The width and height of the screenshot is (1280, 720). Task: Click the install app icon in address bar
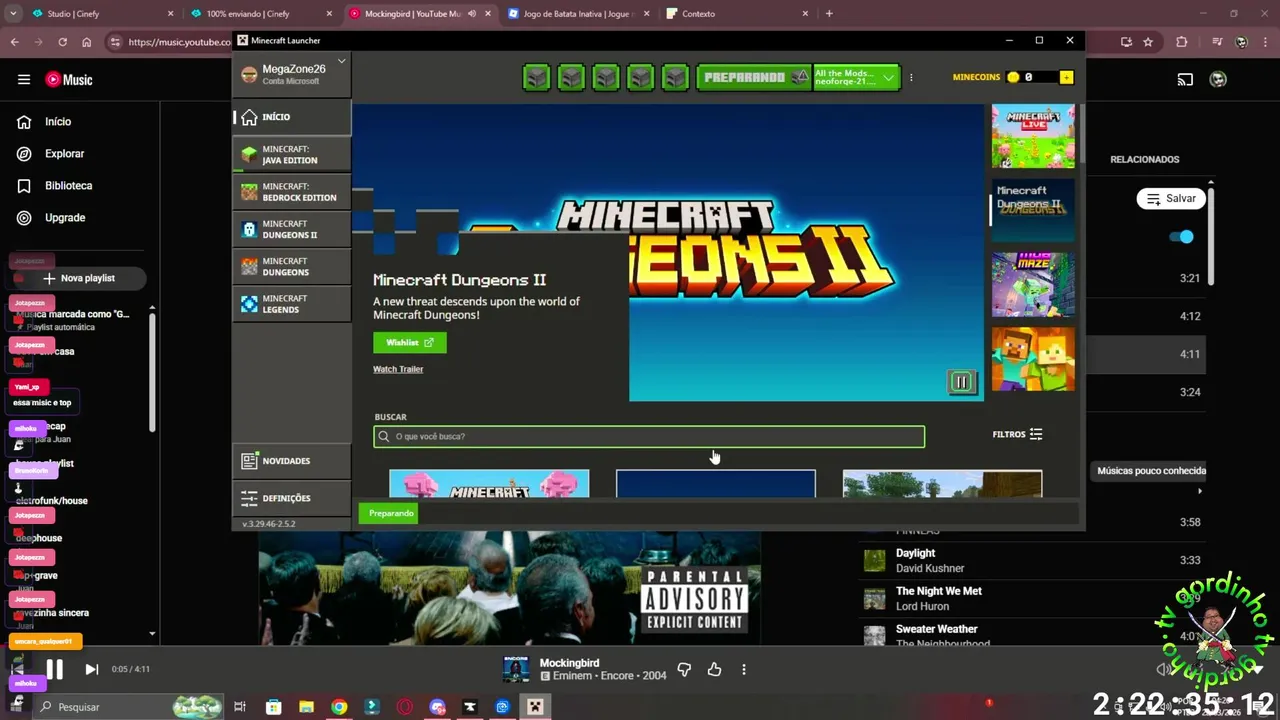1126,42
